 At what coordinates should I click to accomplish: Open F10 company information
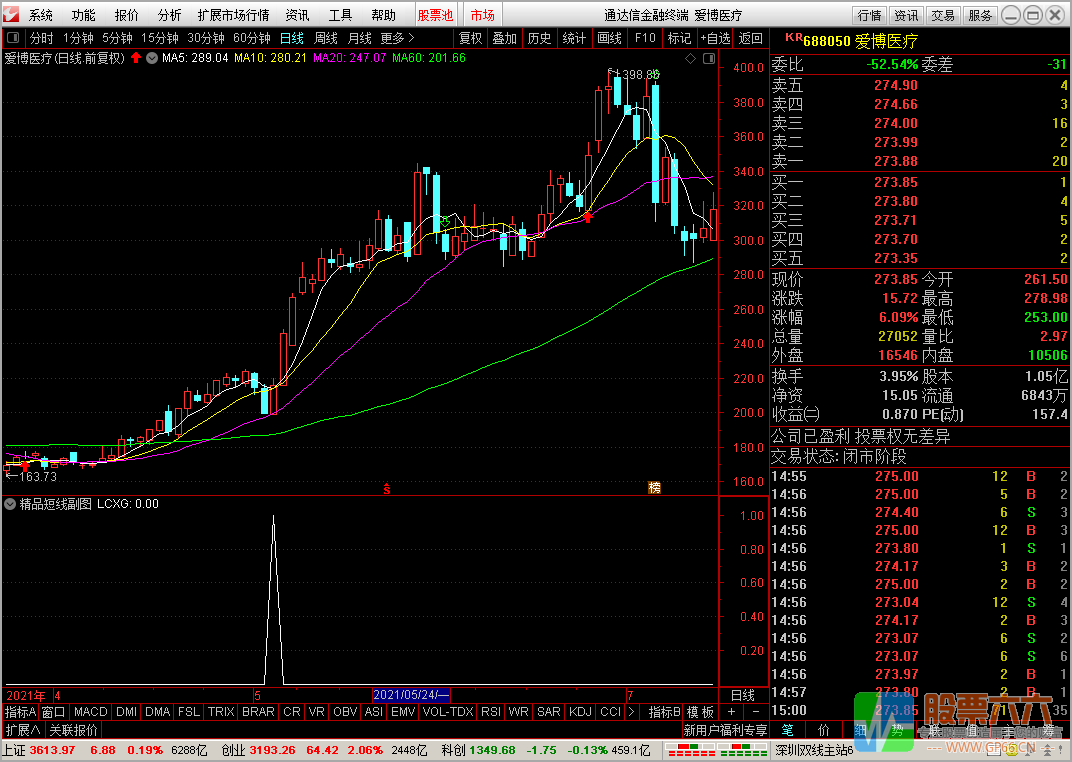click(645, 38)
